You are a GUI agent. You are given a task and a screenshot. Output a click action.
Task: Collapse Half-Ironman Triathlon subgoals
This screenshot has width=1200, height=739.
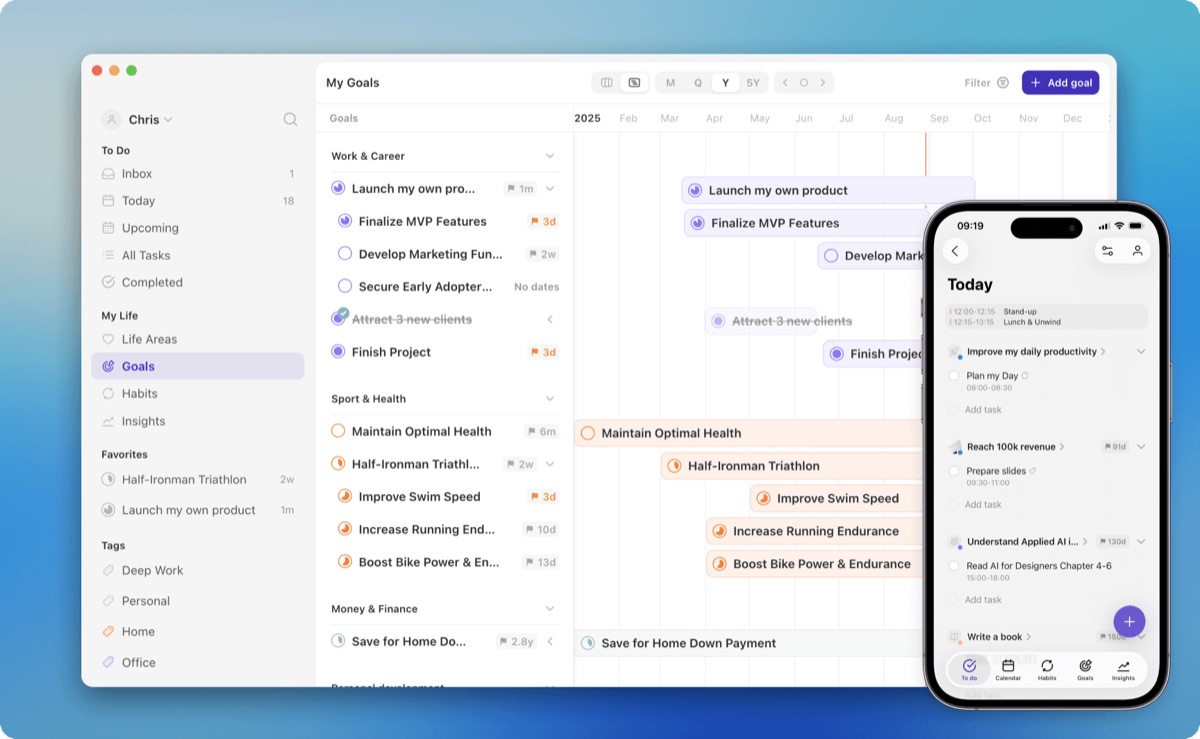pos(550,464)
